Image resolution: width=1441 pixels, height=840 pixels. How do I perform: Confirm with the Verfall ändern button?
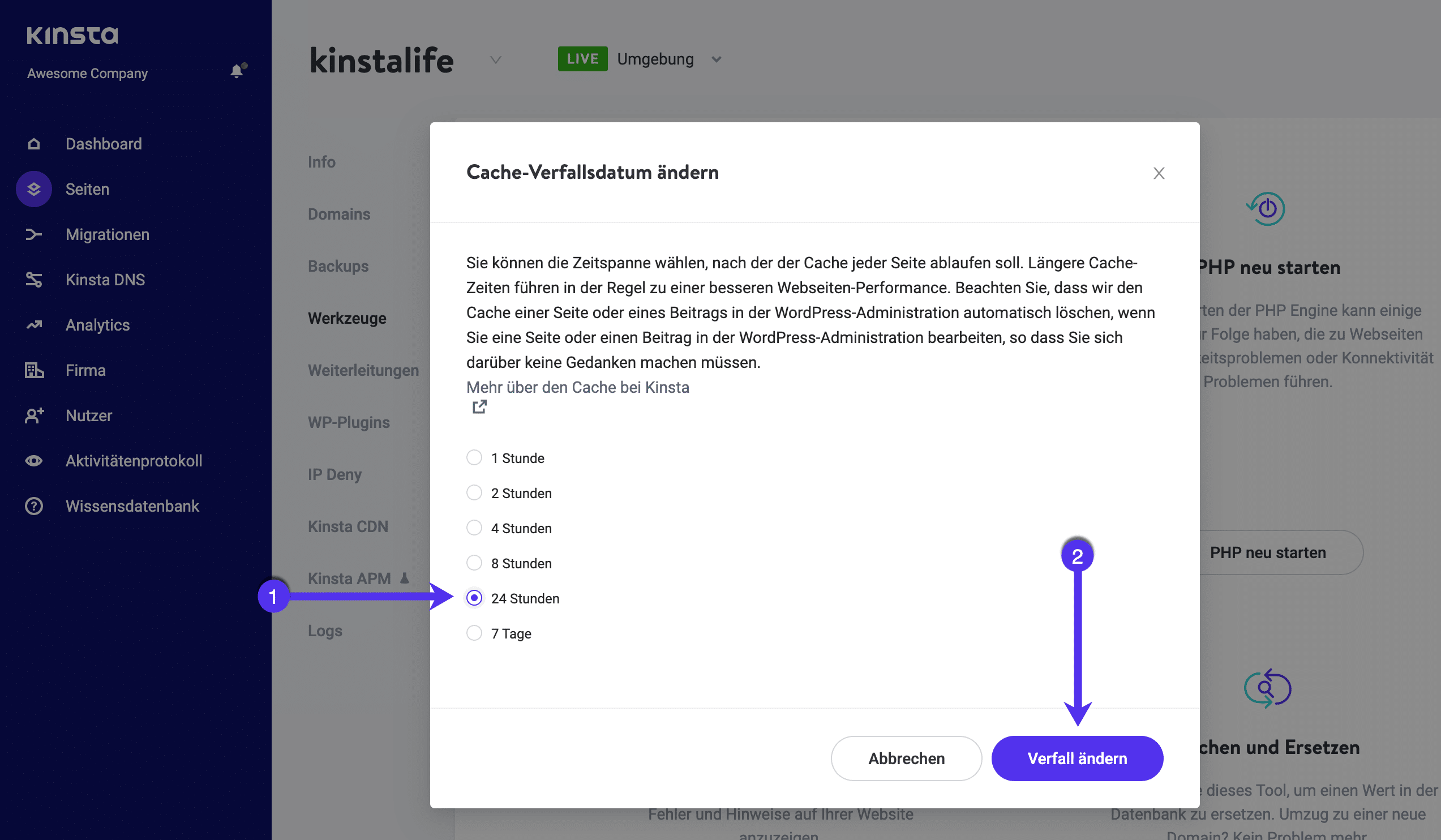pyautogui.click(x=1077, y=758)
